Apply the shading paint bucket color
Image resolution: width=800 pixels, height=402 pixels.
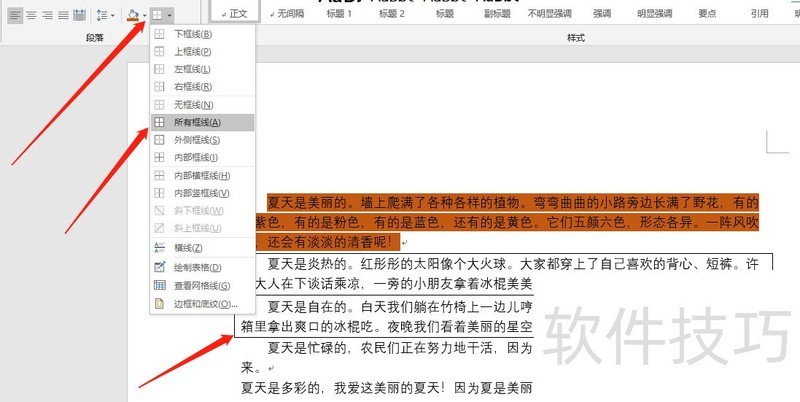(x=133, y=16)
